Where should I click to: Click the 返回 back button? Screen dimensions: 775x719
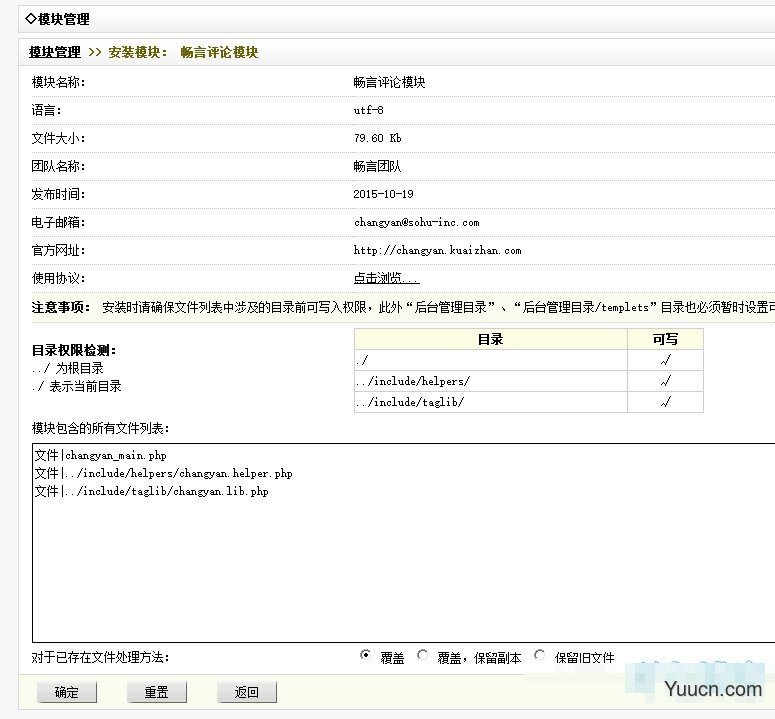(246, 692)
